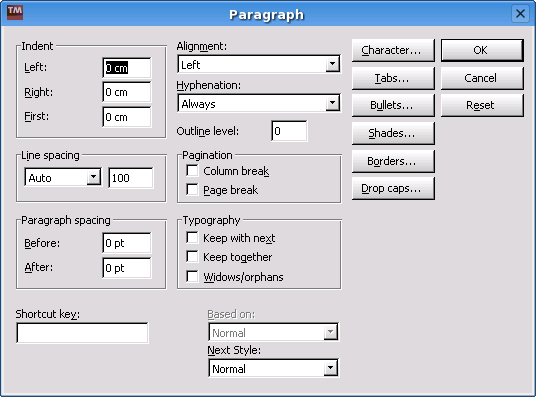This screenshot has height=397, width=536.
Task: Click the Outline level field
Action: (x=289, y=131)
